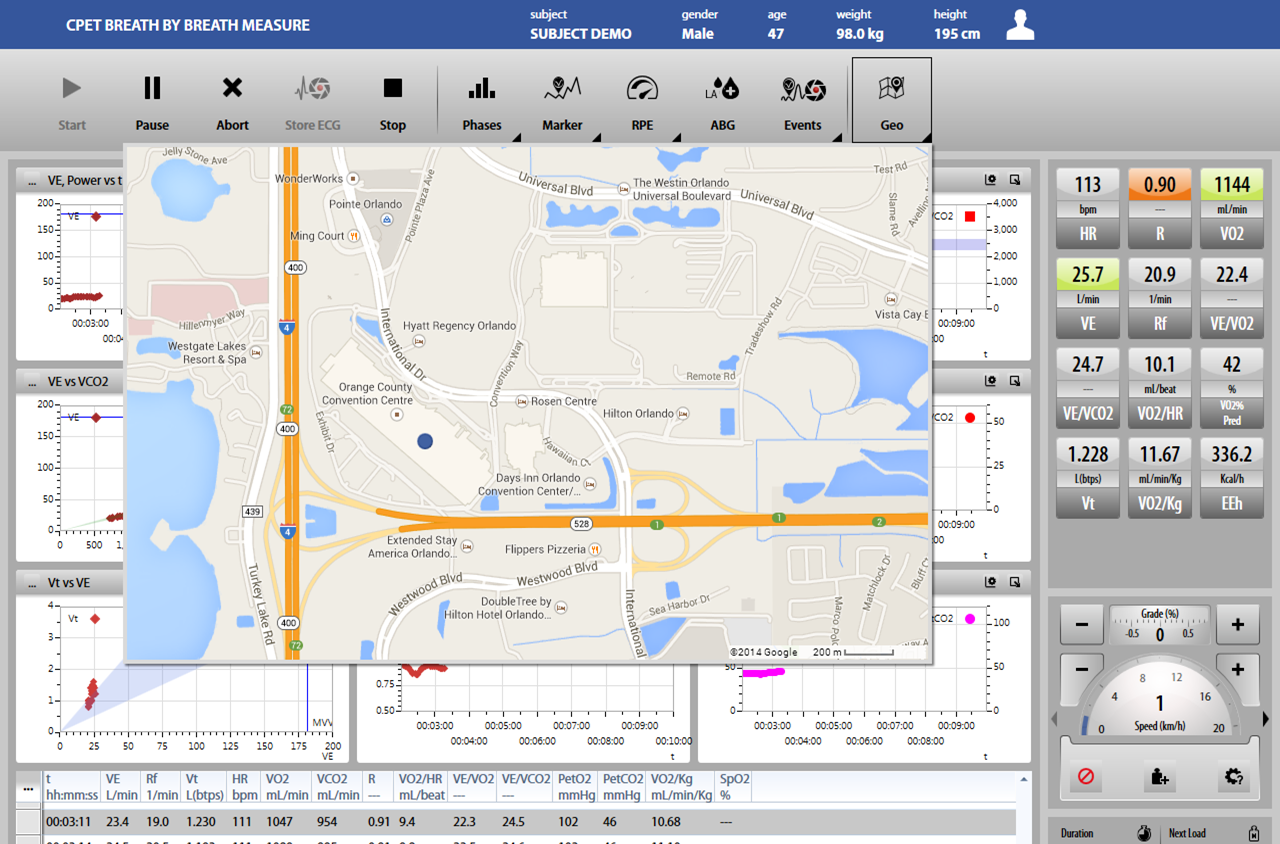
Task: Click the data table scroll up arrow
Action: 1023,778
